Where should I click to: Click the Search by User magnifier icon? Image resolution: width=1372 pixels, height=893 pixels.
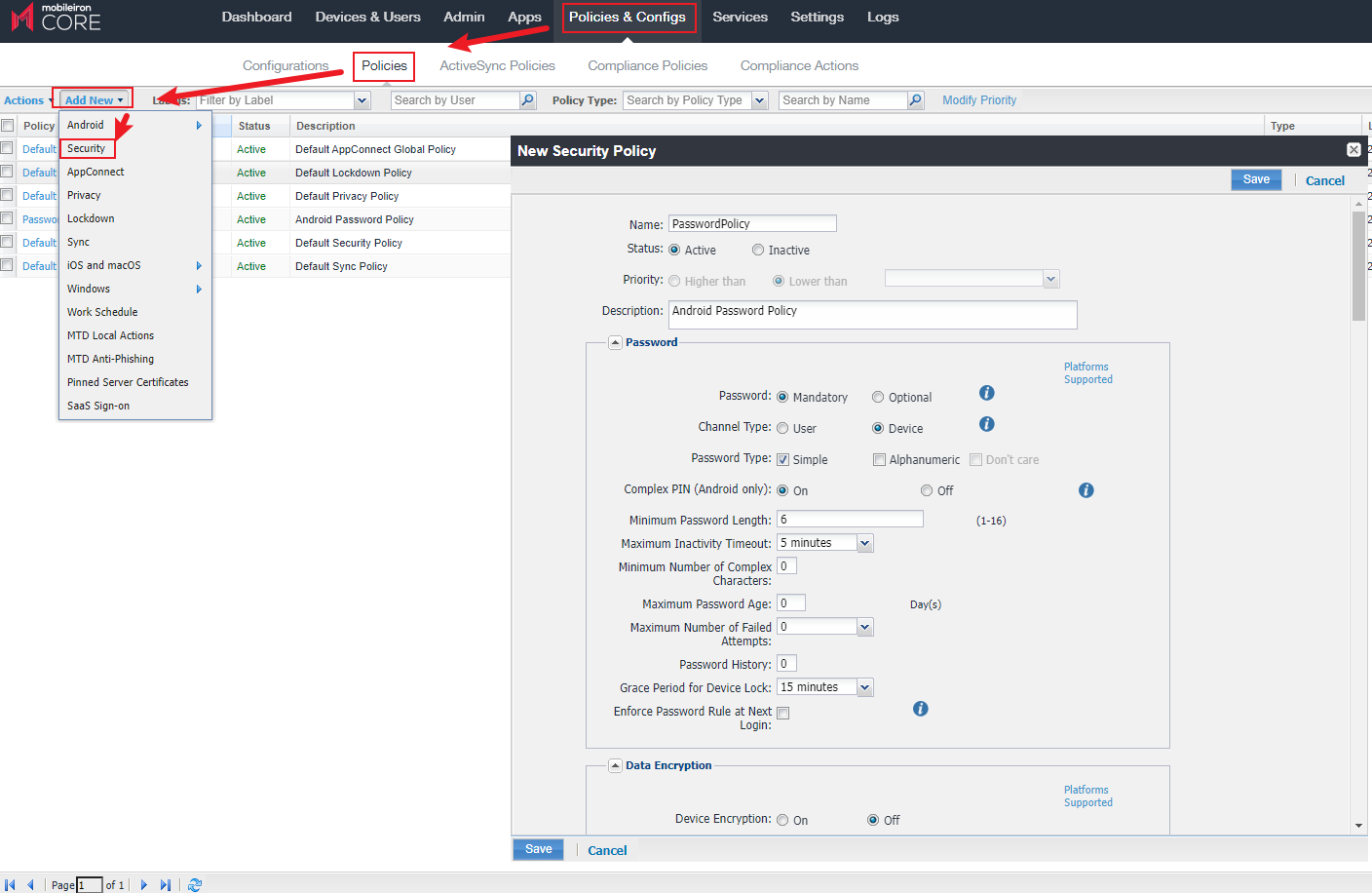tap(527, 100)
